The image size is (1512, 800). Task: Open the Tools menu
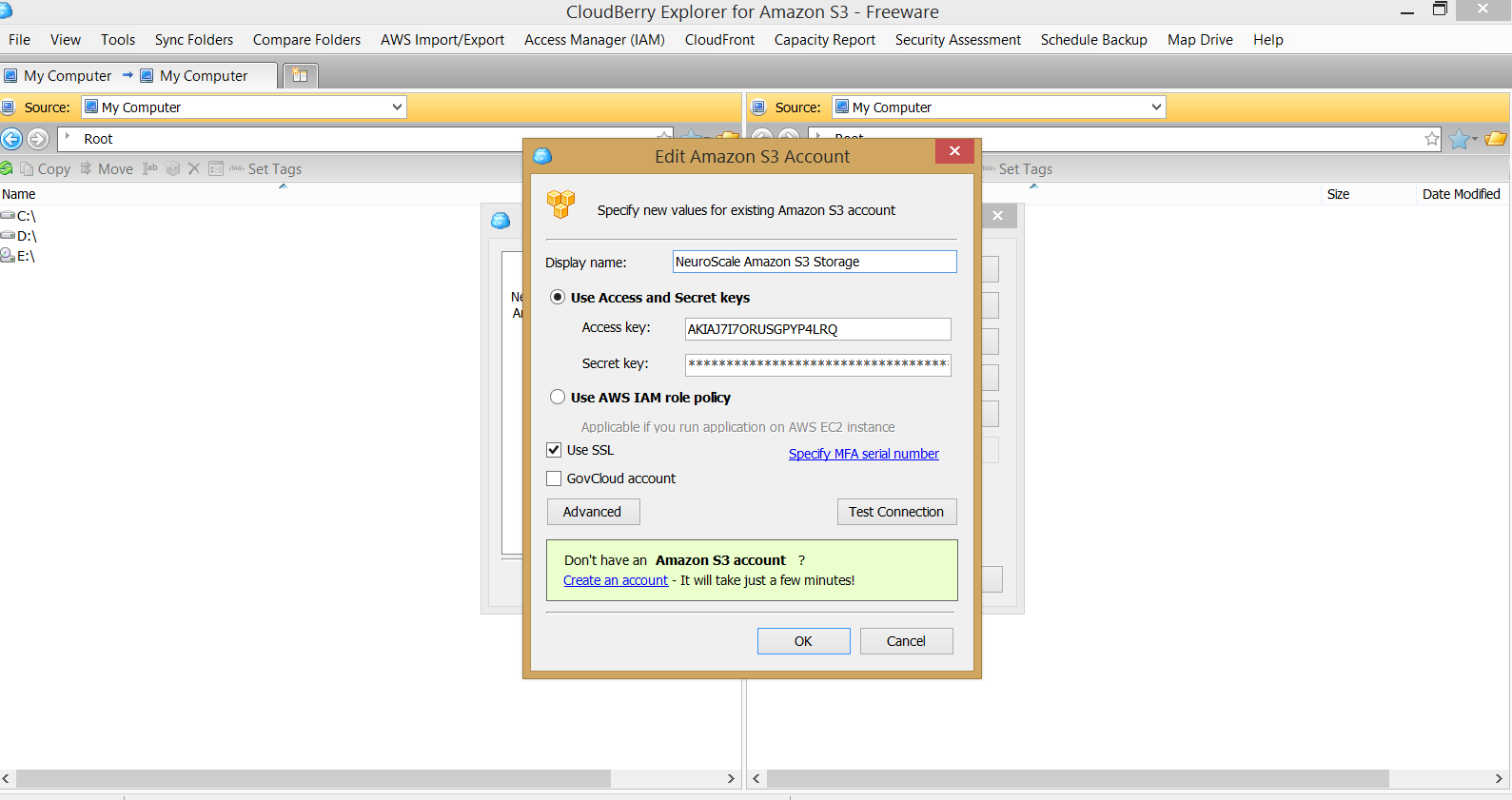pyautogui.click(x=118, y=40)
